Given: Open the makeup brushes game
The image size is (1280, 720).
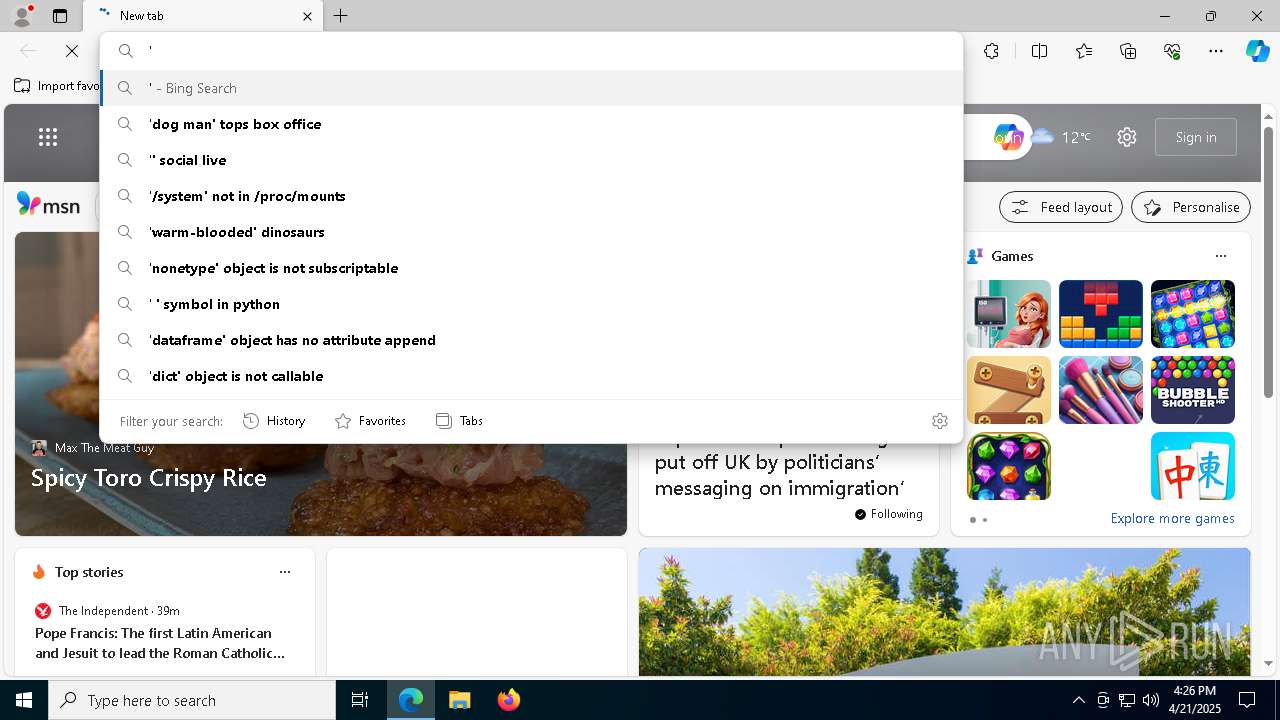Looking at the screenshot, I should (1101, 390).
